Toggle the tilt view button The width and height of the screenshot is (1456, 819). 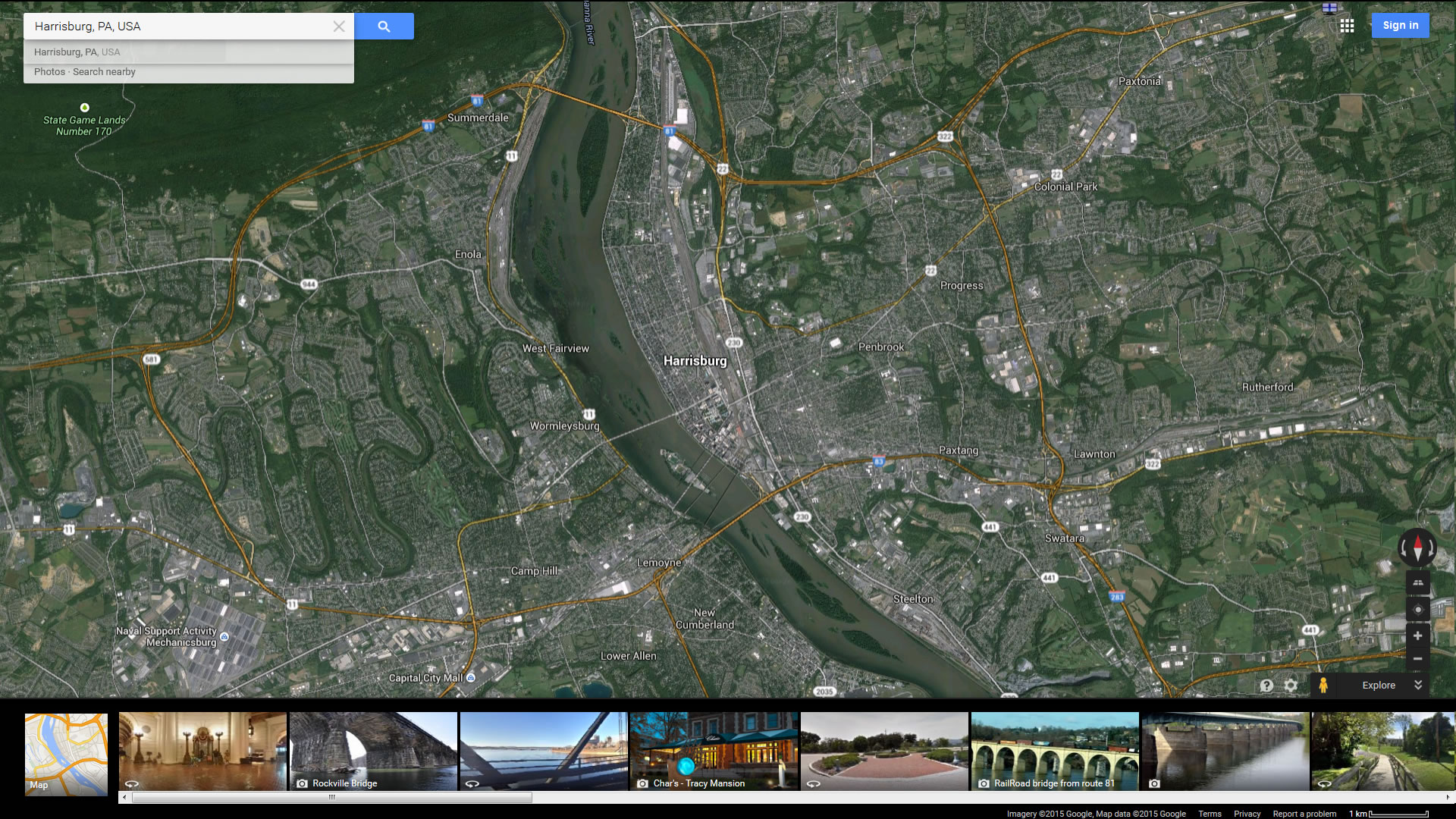point(1417,582)
